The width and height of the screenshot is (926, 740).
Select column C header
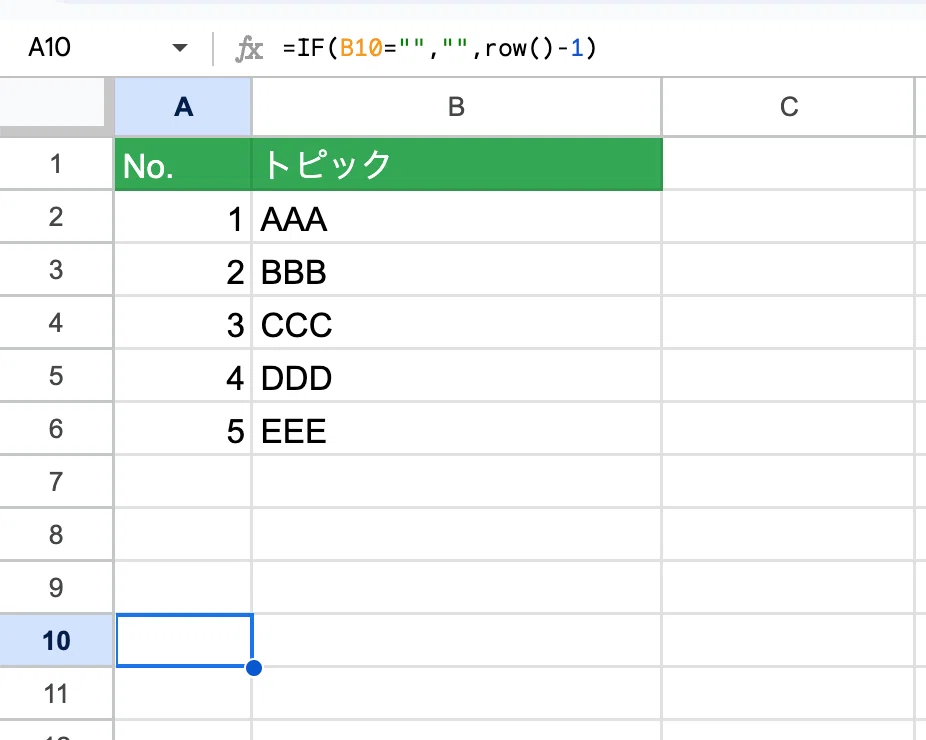(788, 107)
